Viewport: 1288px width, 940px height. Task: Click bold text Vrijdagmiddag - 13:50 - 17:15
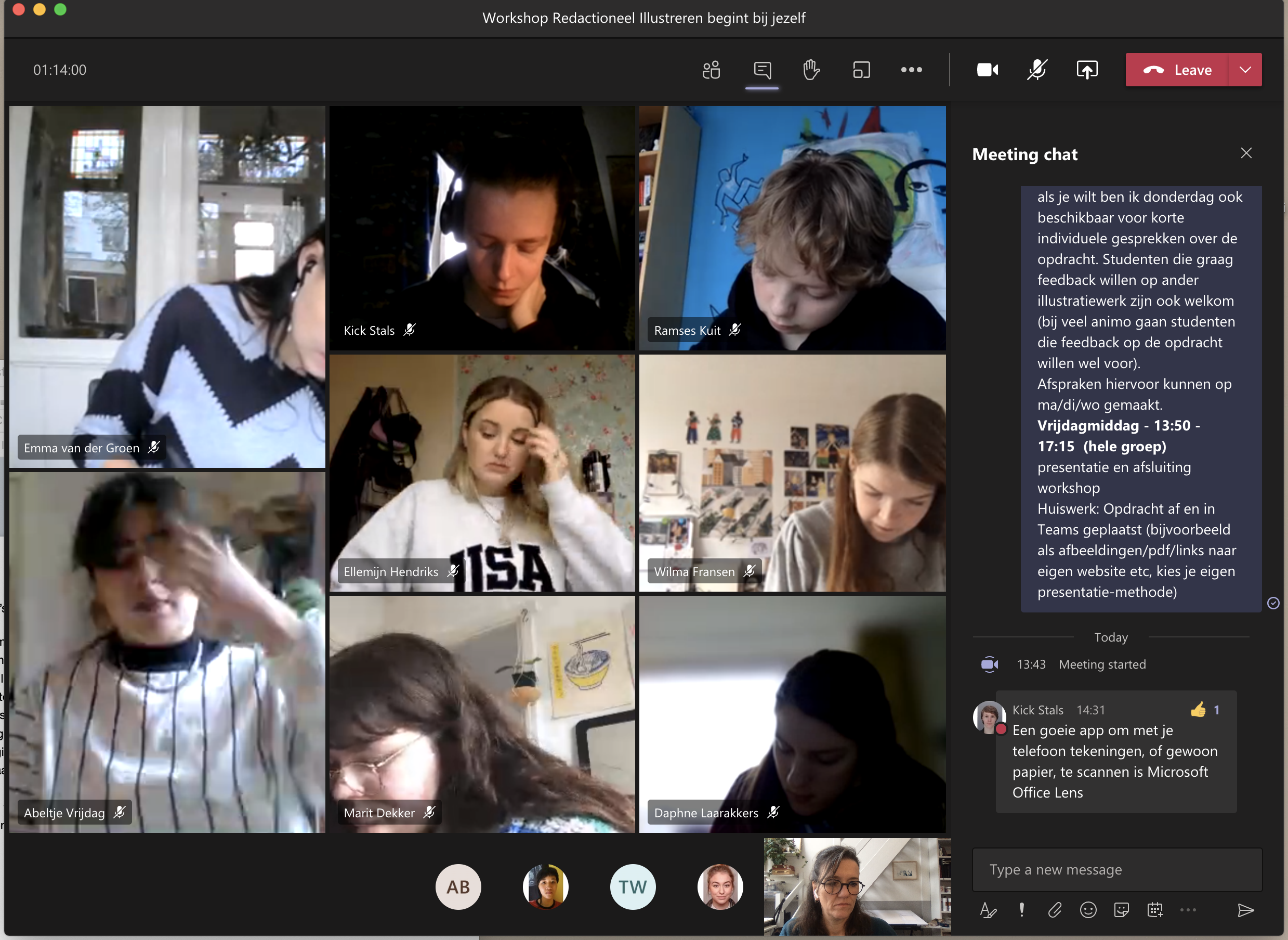point(1118,436)
